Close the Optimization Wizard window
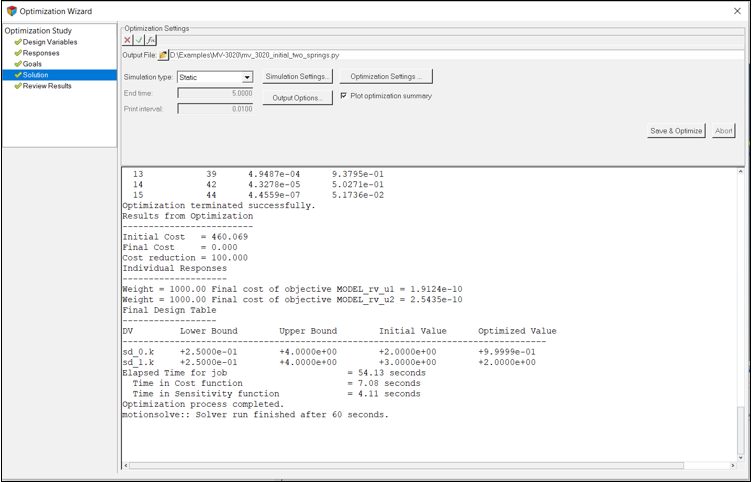753x482 pixels. (737, 11)
